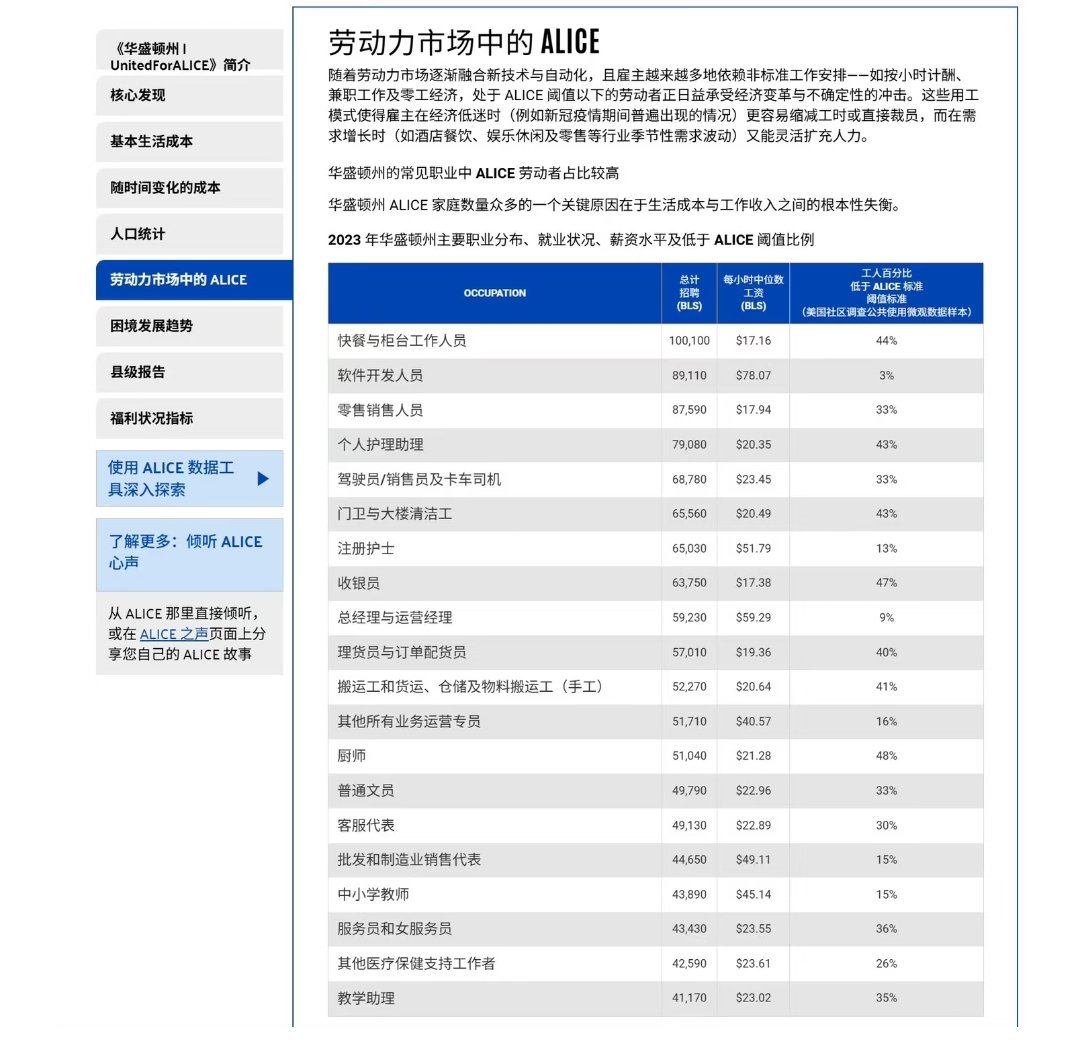Click the 个人护理助理 row label
The width and height of the screenshot is (1080, 1040).
(x=380, y=445)
